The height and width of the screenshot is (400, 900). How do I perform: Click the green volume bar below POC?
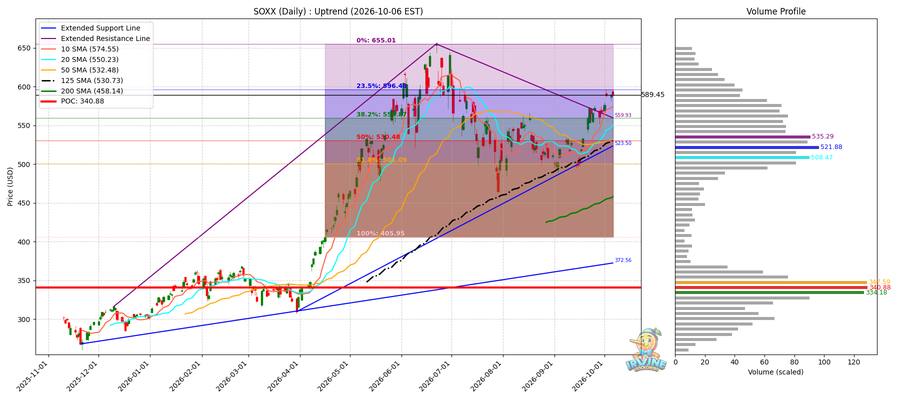(769, 292)
